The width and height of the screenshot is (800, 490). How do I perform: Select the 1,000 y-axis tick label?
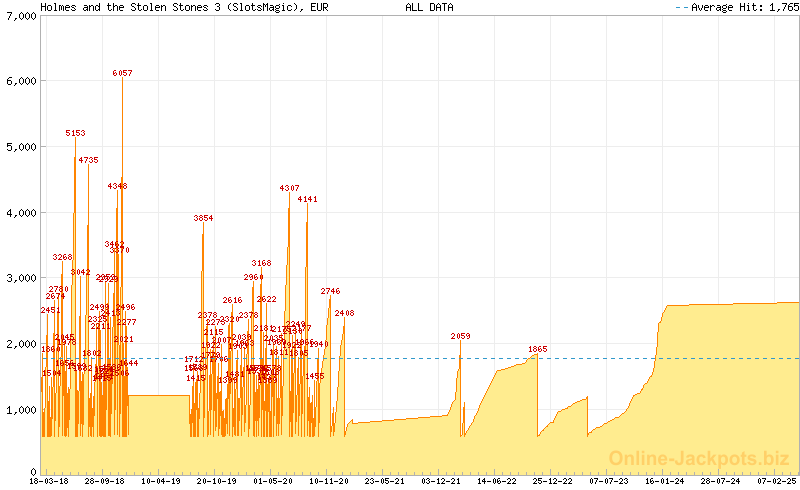pos(19,410)
